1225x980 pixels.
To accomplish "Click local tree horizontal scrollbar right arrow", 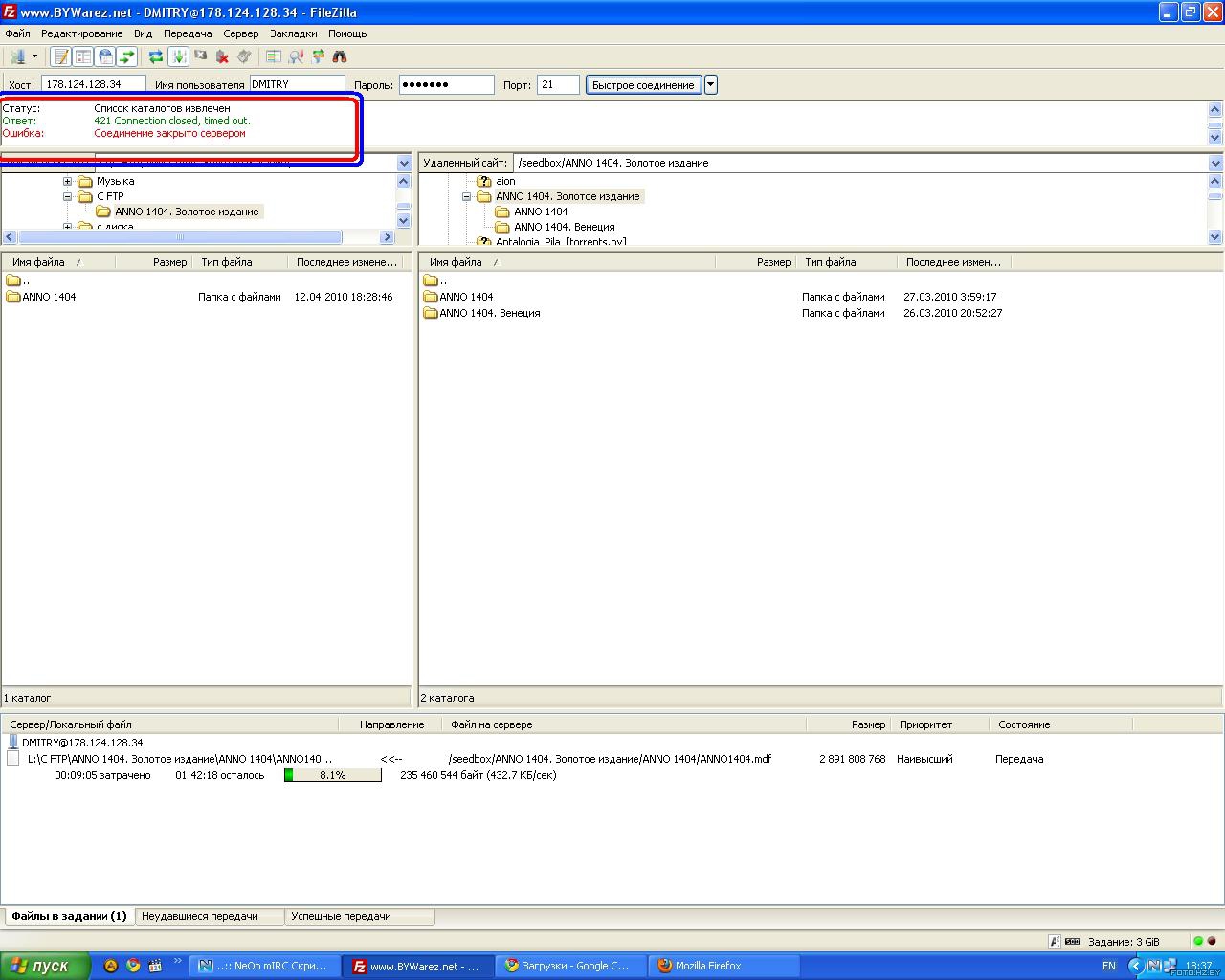I will [x=387, y=236].
